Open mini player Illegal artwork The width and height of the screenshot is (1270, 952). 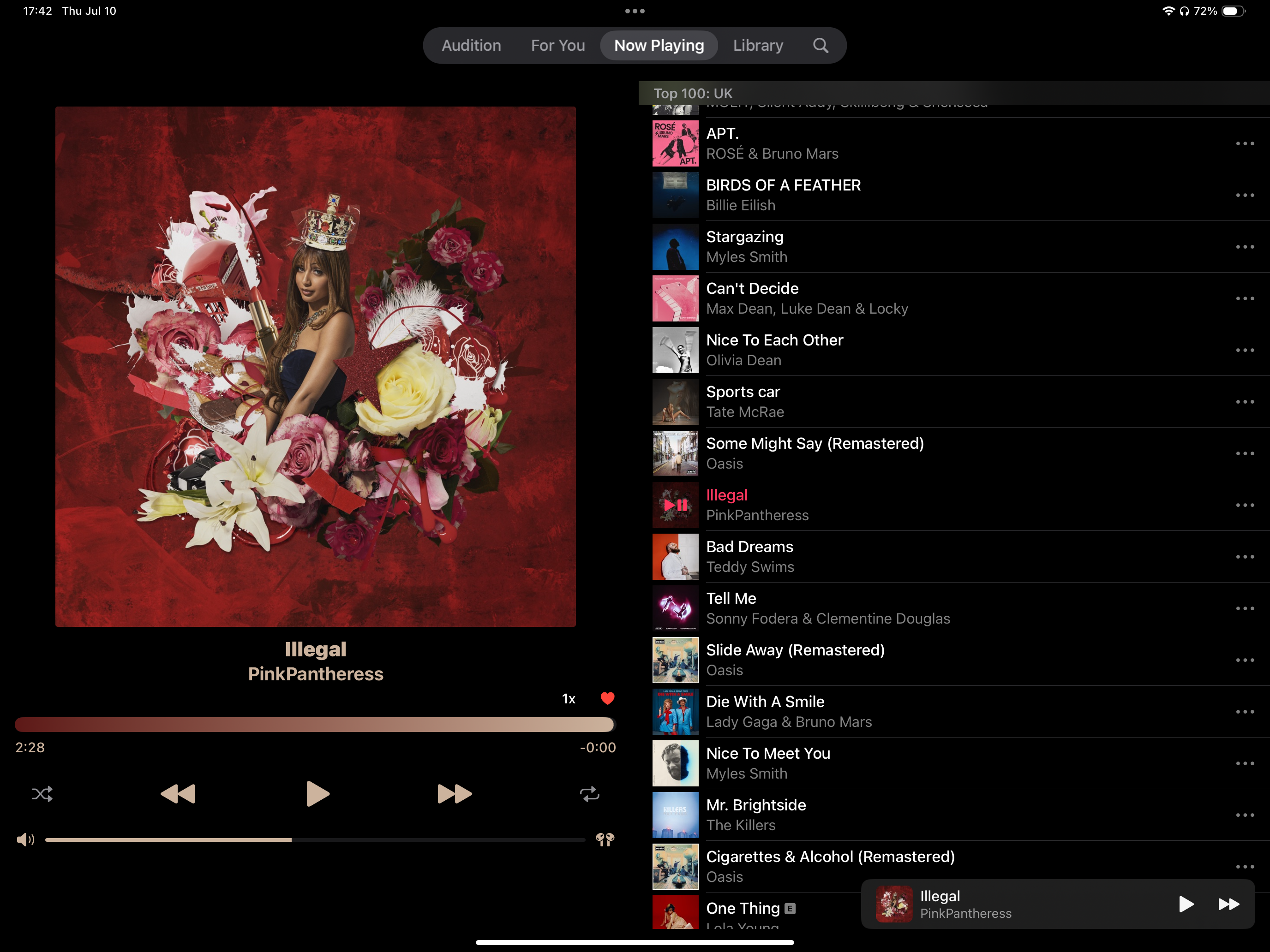pos(894,904)
